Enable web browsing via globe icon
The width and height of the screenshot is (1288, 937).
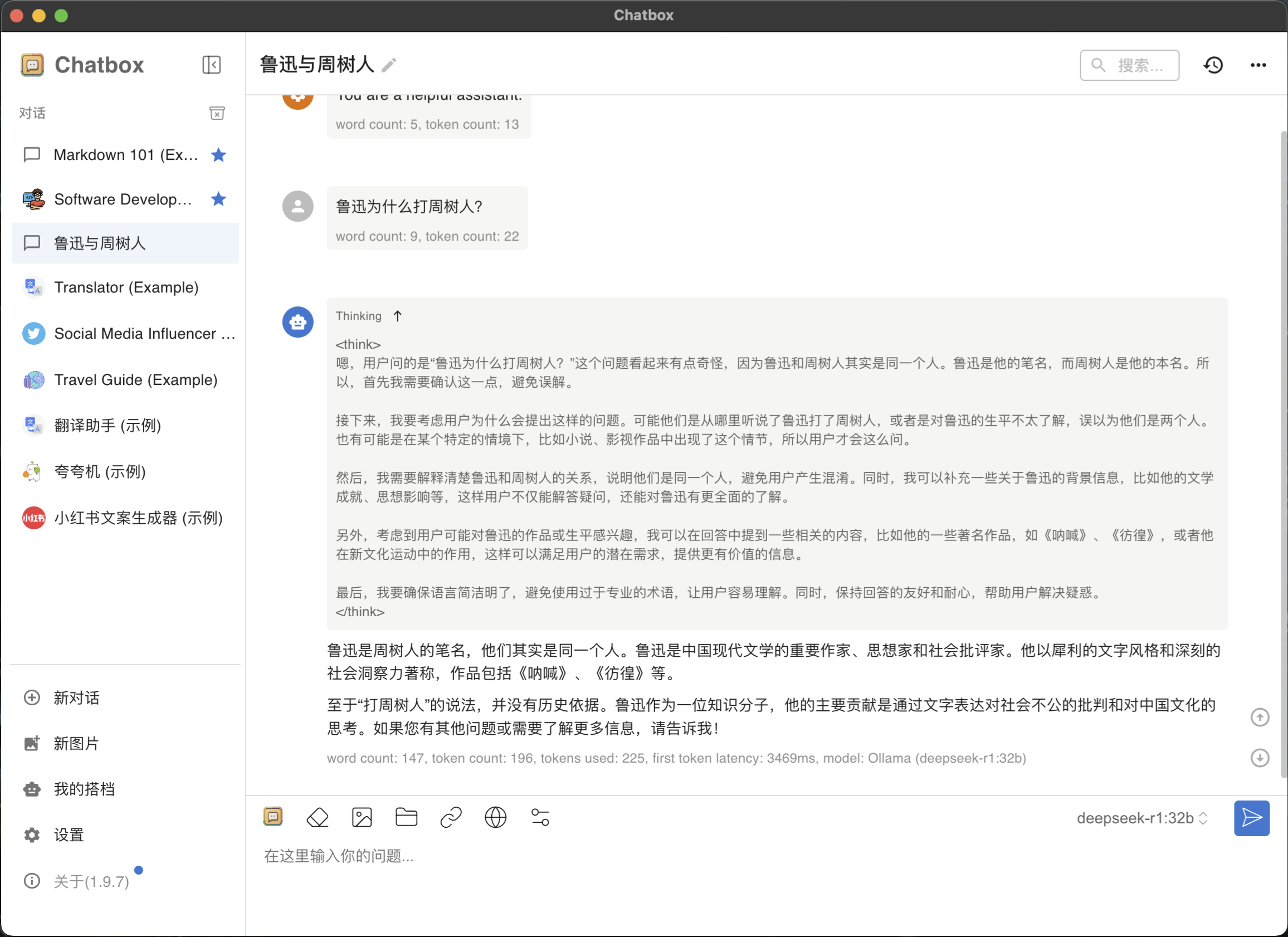click(495, 818)
